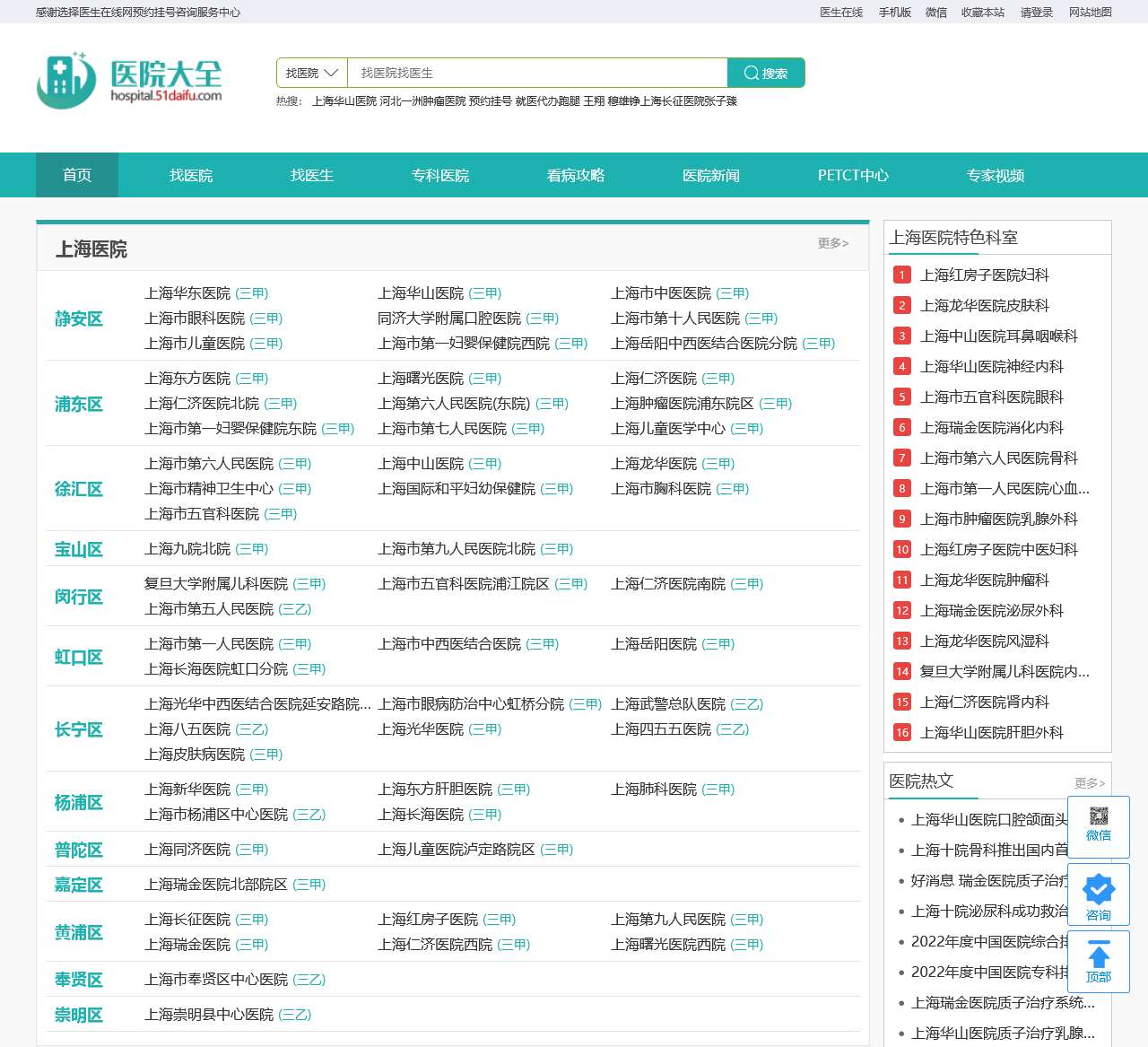The image size is (1148, 1047).
Task: Select the 崇明区 district label
Action: pos(79,1015)
